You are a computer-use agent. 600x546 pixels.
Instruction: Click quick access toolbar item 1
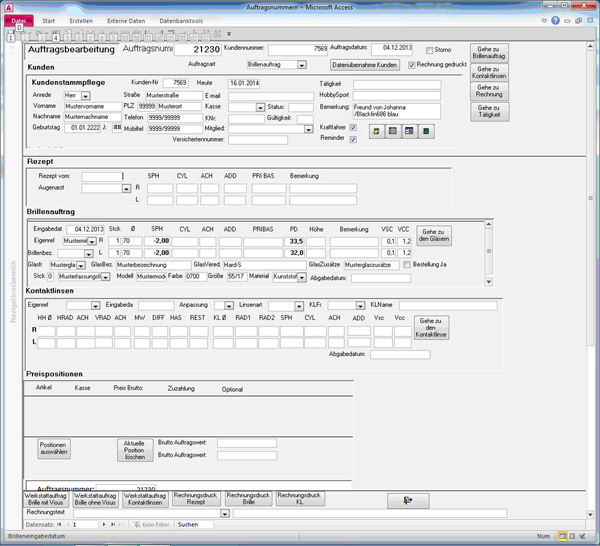(x=11, y=37)
